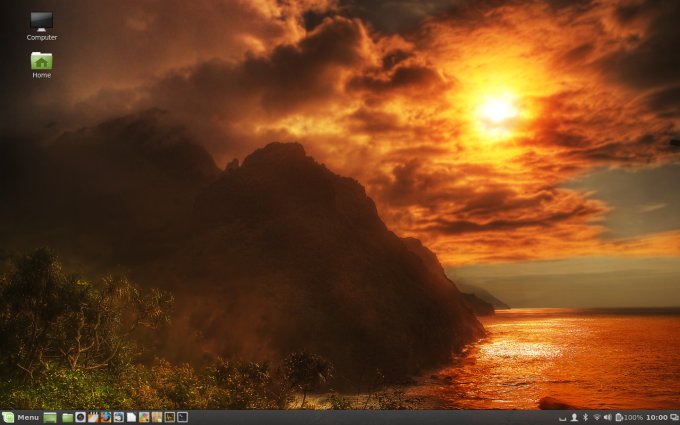Open the Linux Mint Menu button
Screen dimensions: 680x425
[x=21, y=417]
